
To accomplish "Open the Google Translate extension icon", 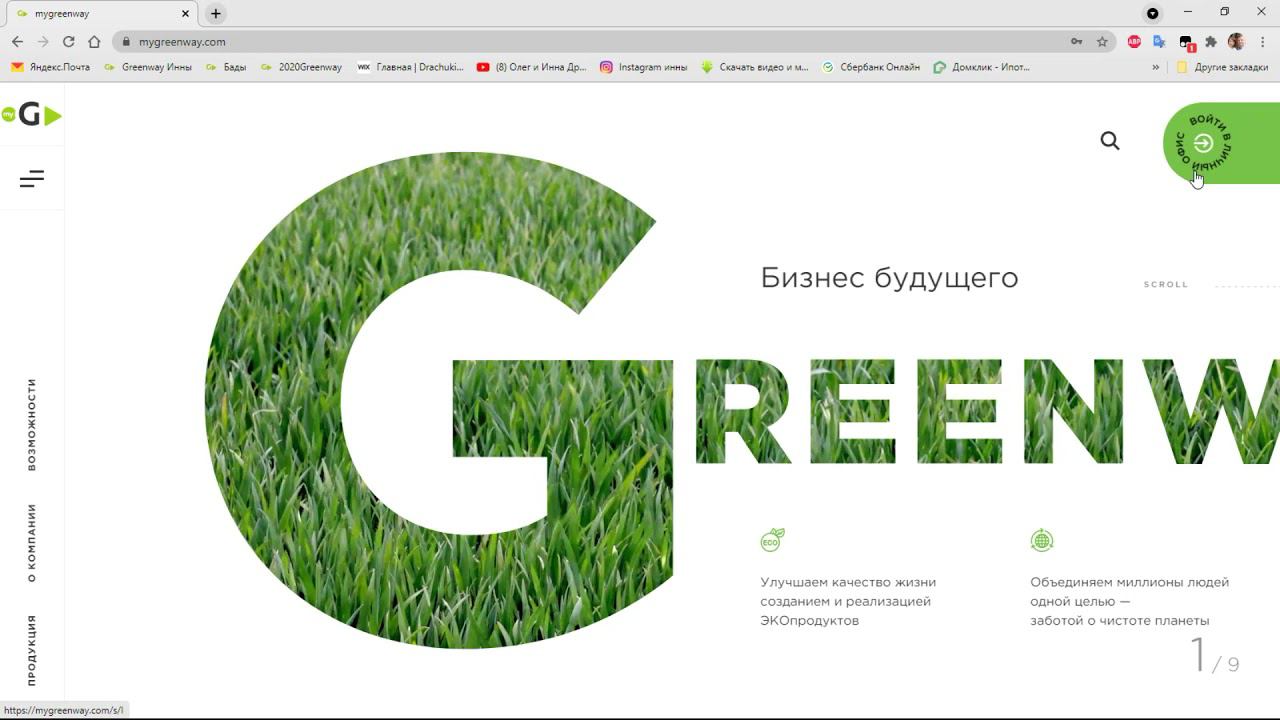I will [x=1159, y=42].
